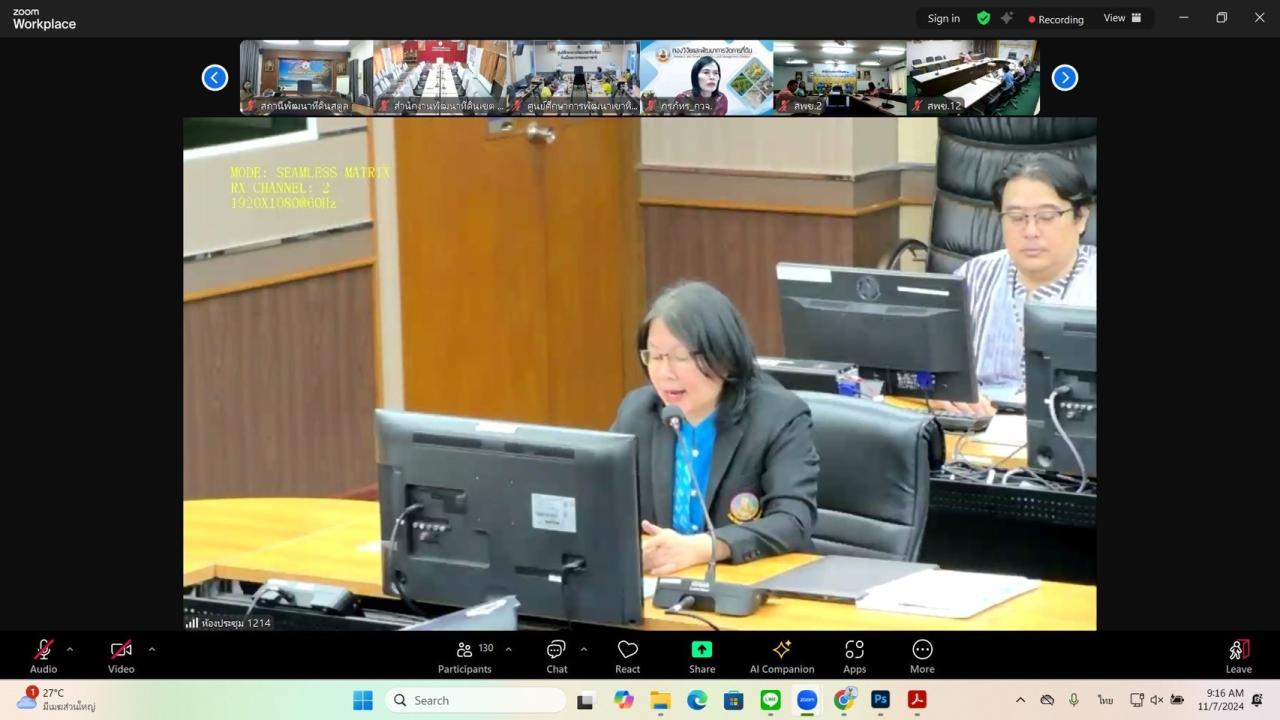Image resolution: width=1280 pixels, height=720 pixels.
Task: Open Microsoft Edge from the taskbar
Action: [697, 700]
